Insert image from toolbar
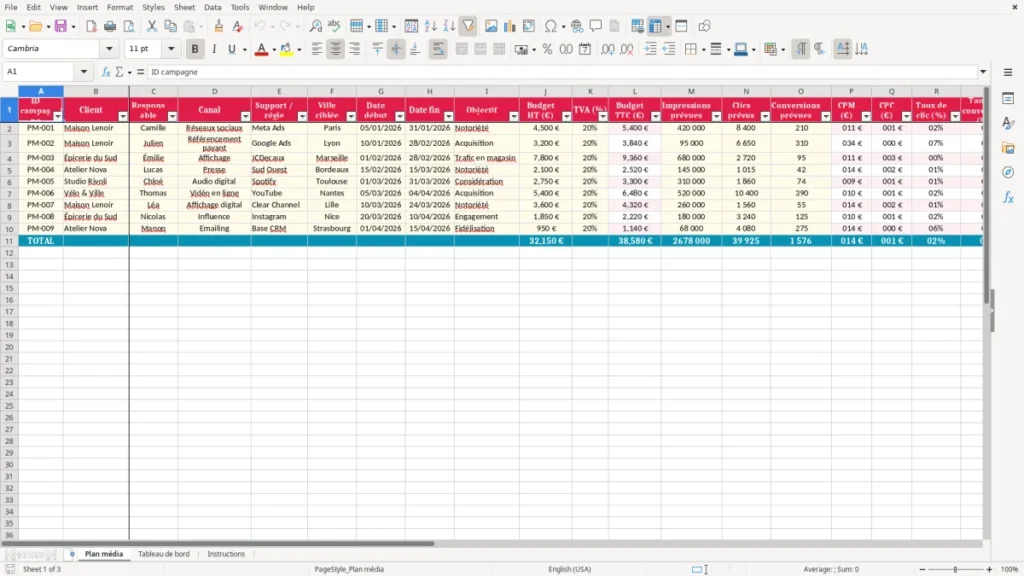The width and height of the screenshot is (1024, 576). point(491,26)
